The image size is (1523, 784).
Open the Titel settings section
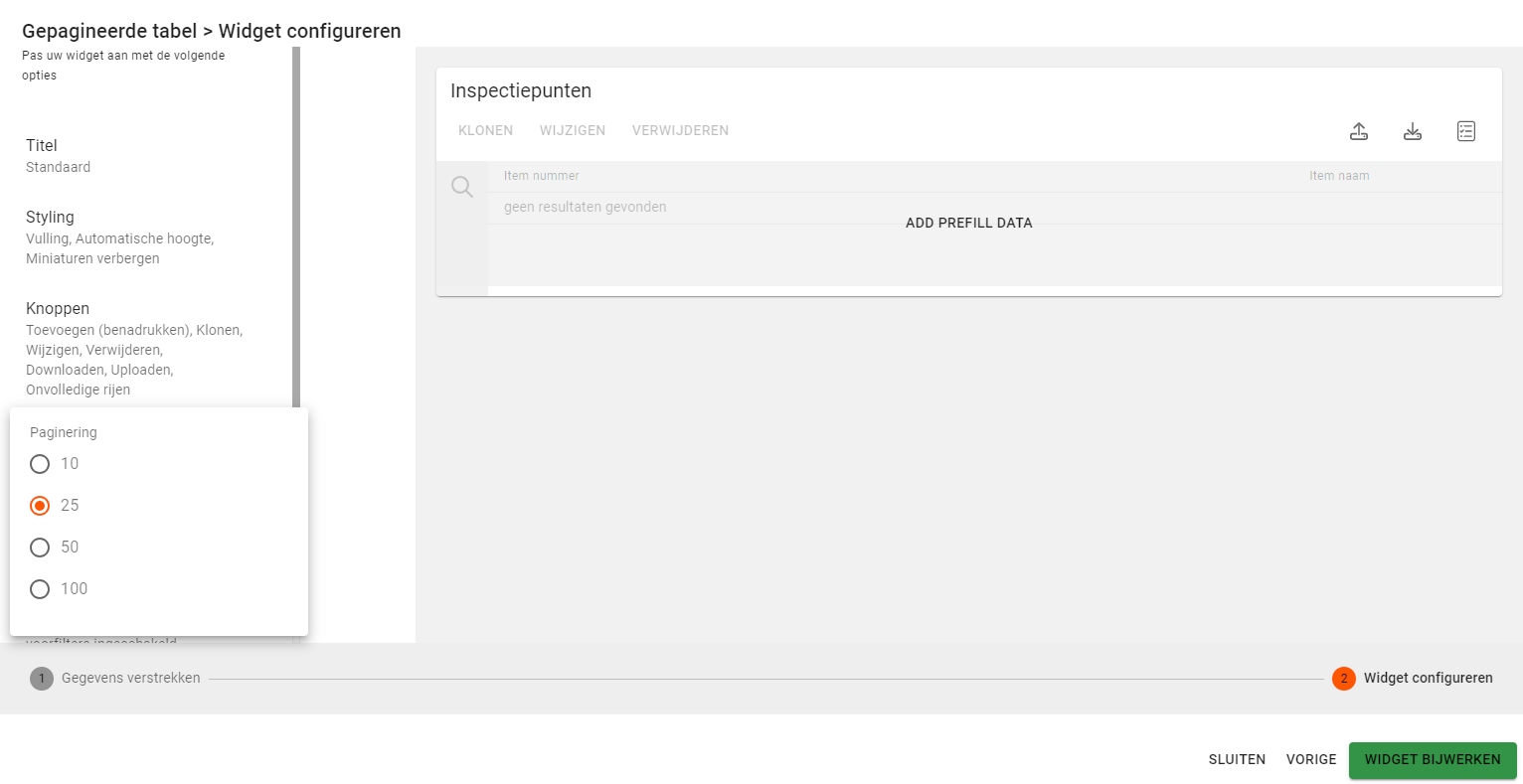(42, 146)
